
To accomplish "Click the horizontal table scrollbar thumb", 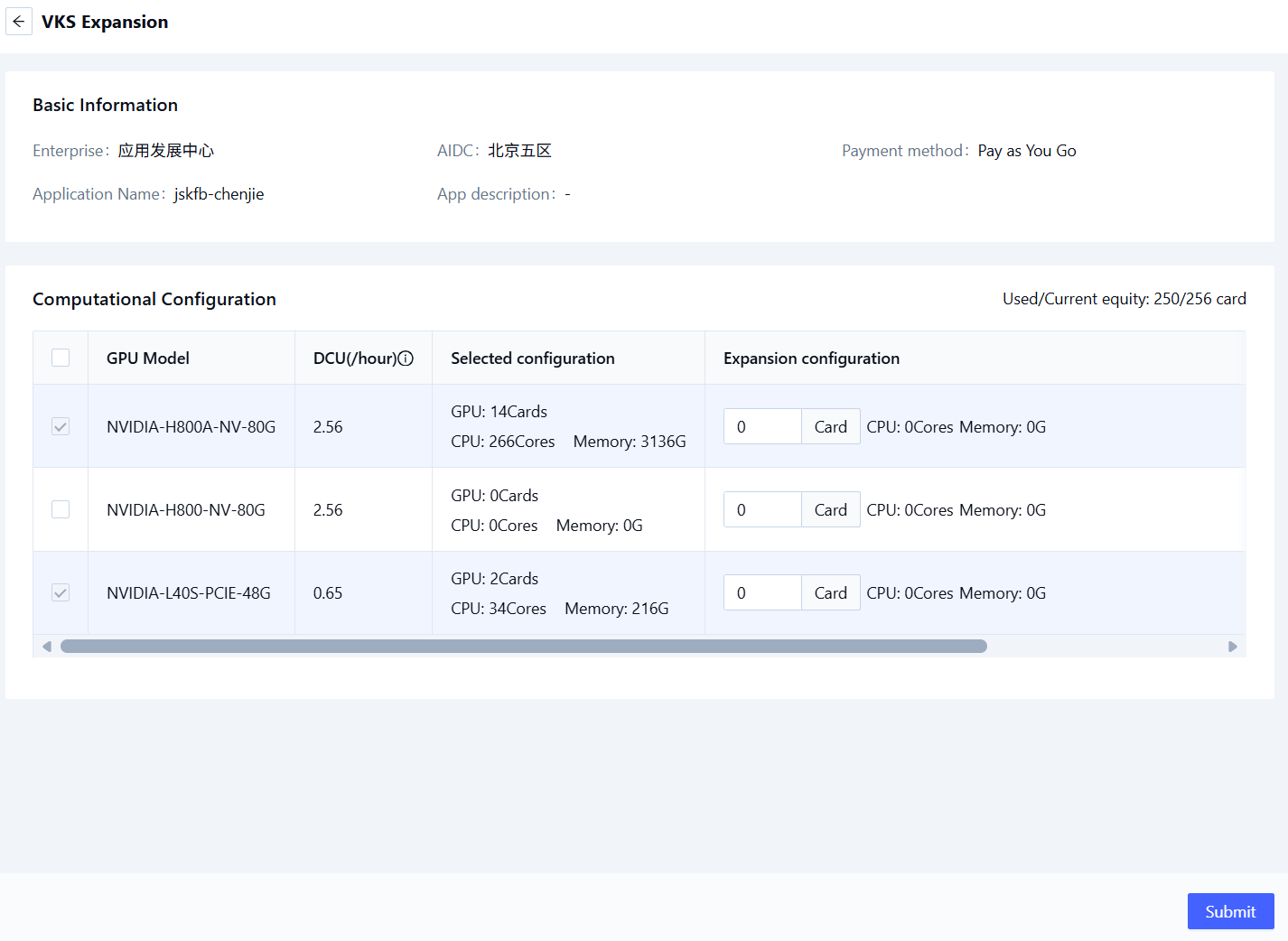I will 524,647.
